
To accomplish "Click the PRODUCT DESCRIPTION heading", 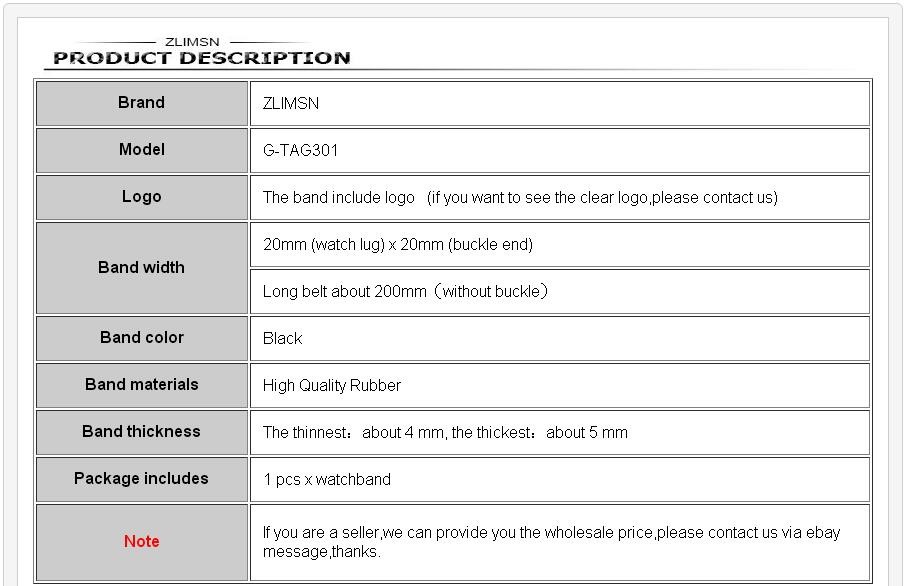I will click(x=202, y=58).
